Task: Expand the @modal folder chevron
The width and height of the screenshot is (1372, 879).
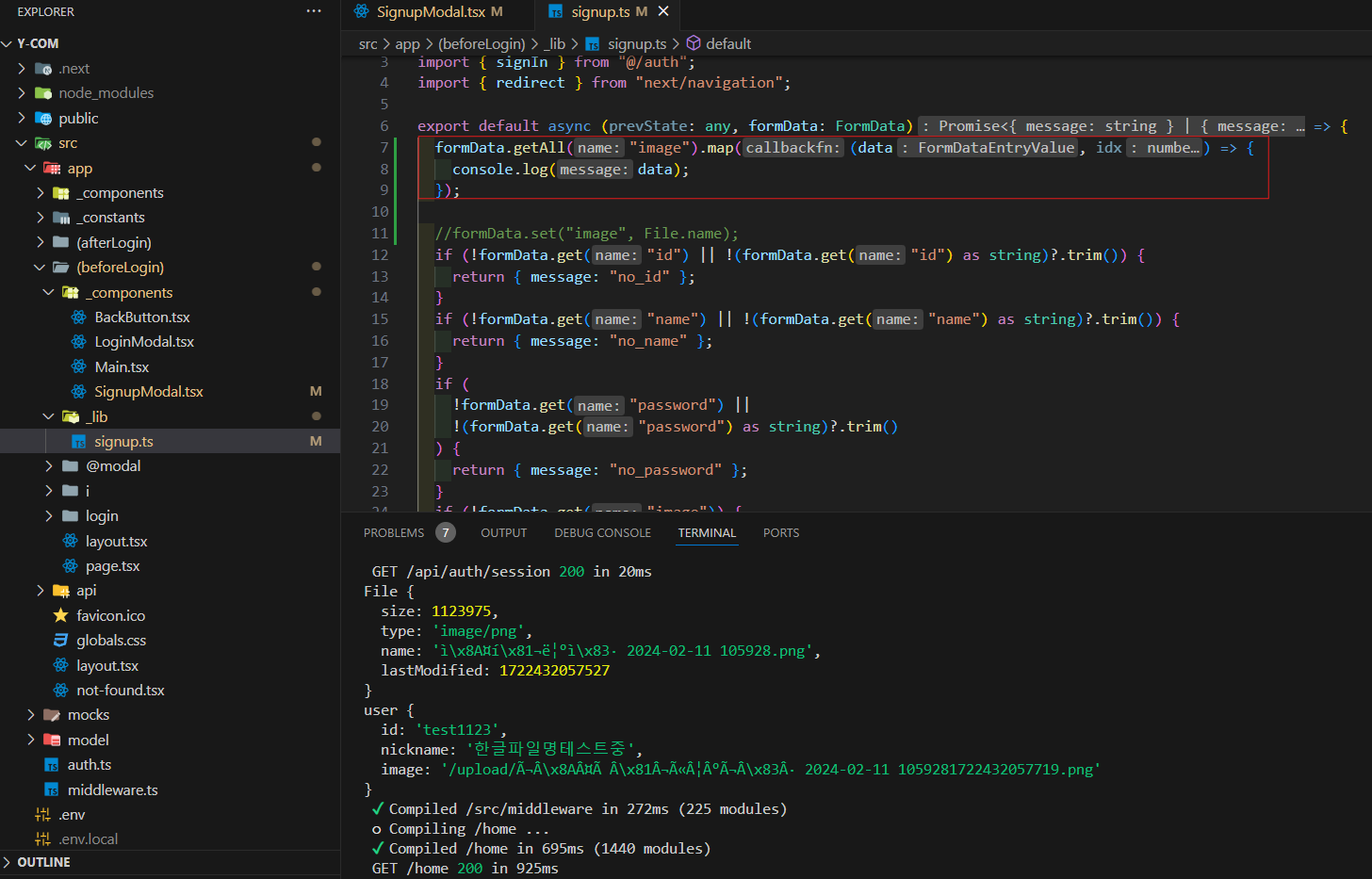Action: coord(49,465)
